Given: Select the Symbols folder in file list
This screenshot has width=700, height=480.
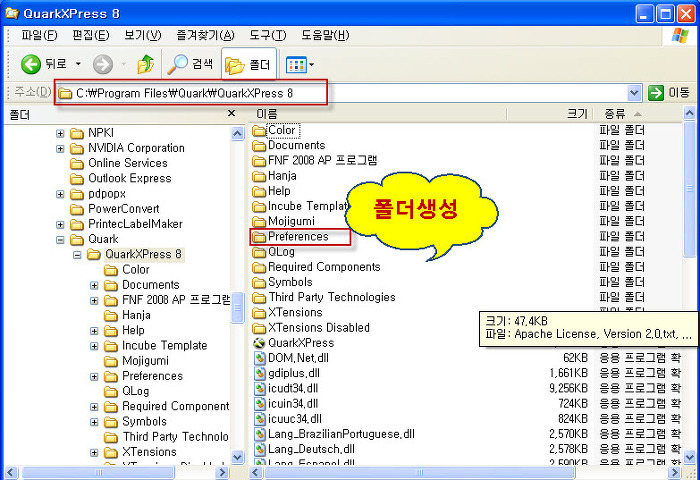Looking at the screenshot, I should coord(290,282).
